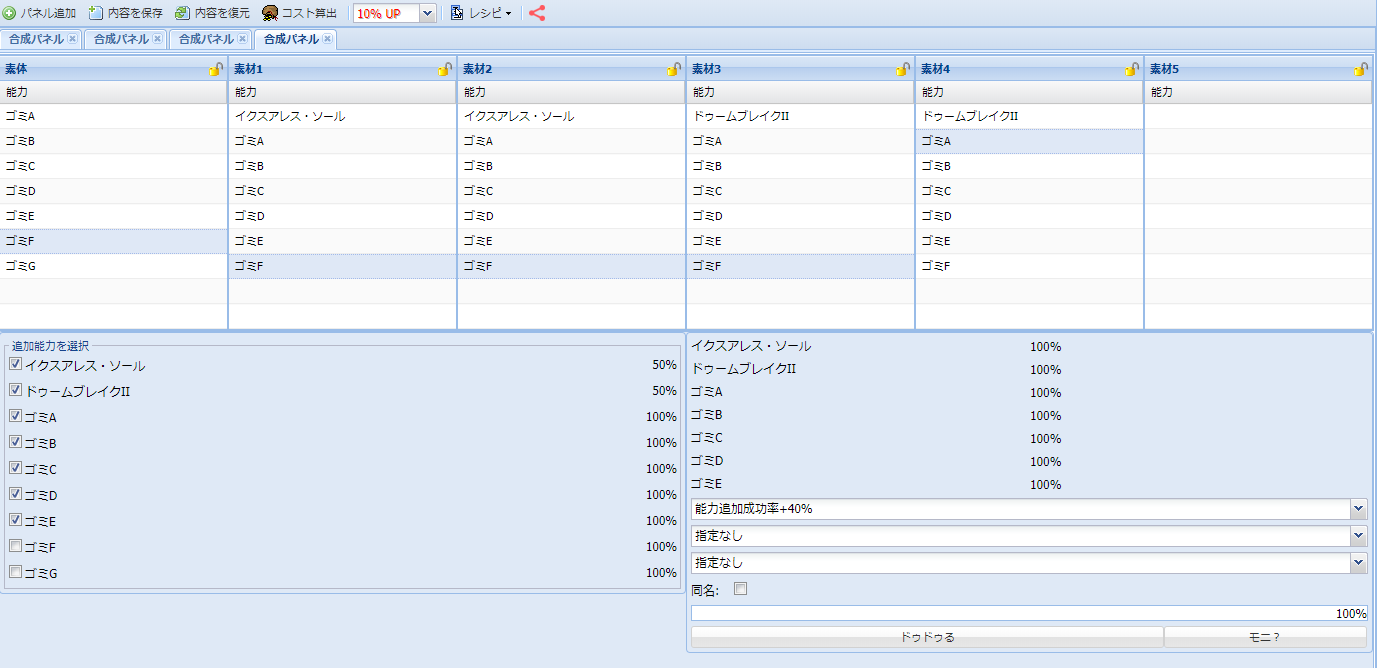
Task: Toggle the lock icon on 素材3 column
Action: pyautogui.click(x=903, y=69)
